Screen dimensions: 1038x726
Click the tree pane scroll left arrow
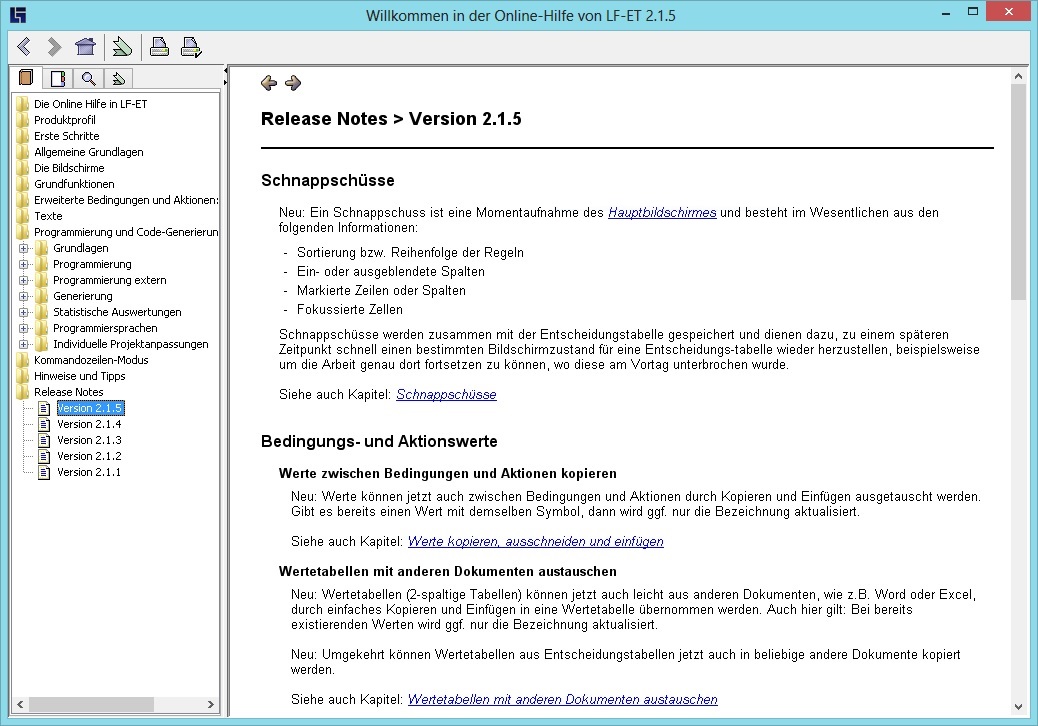(21, 704)
